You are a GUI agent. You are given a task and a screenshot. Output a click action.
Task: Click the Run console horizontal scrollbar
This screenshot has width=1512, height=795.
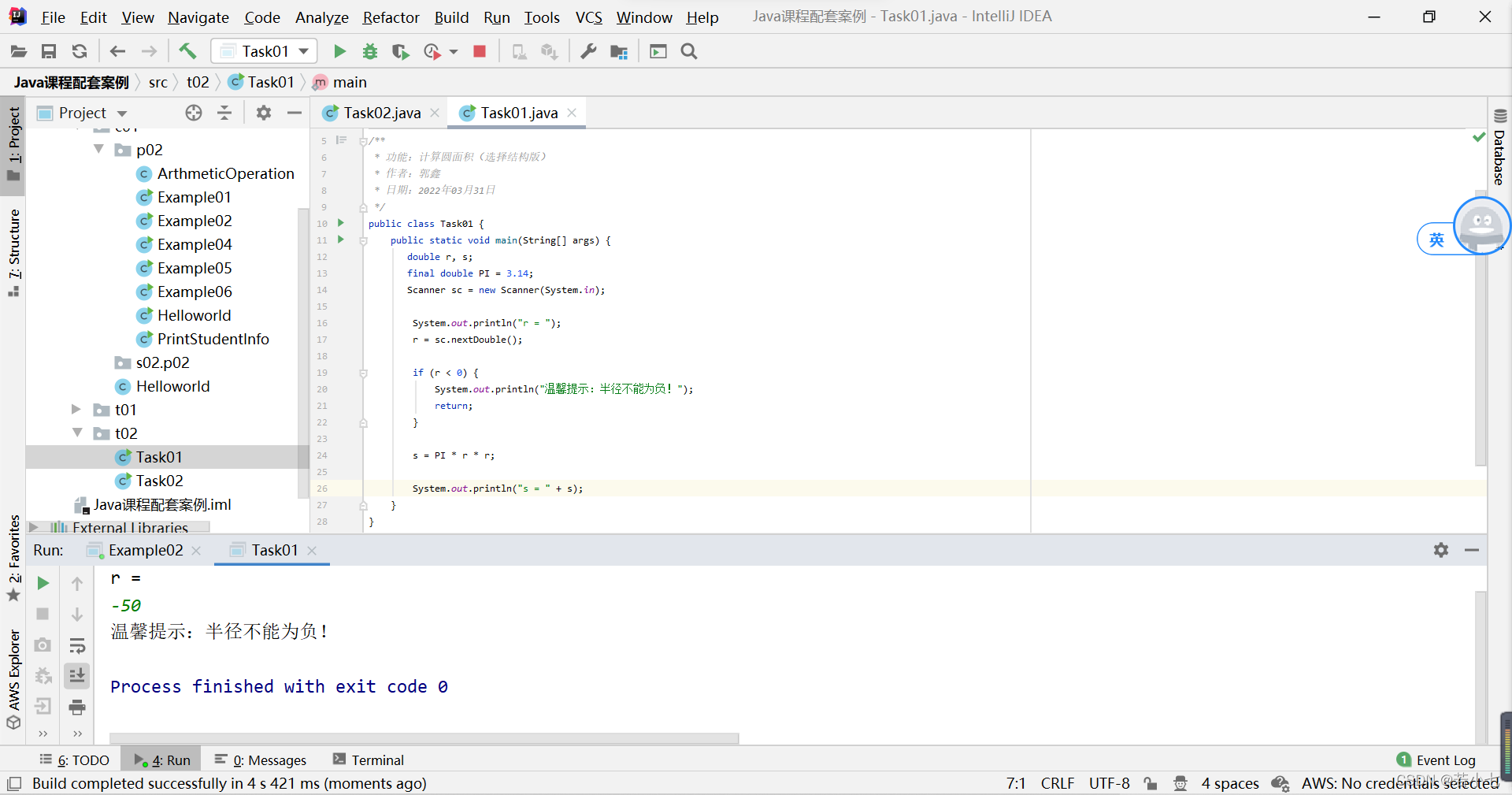(424, 739)
